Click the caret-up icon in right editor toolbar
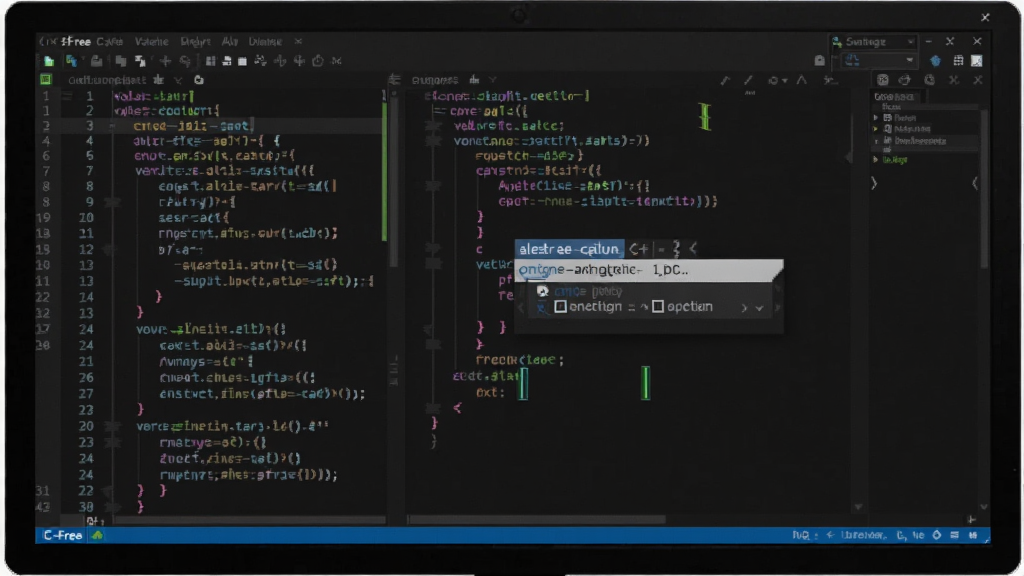1024x576 pixels. [802, 80]
